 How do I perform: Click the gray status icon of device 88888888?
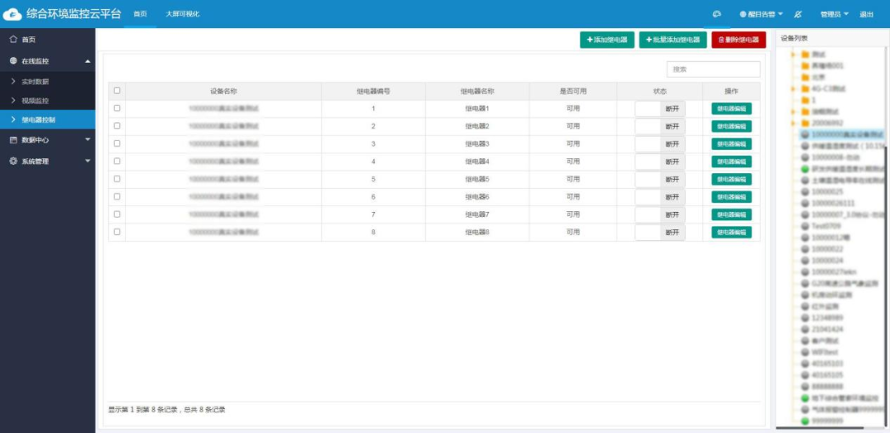[804, 386]
